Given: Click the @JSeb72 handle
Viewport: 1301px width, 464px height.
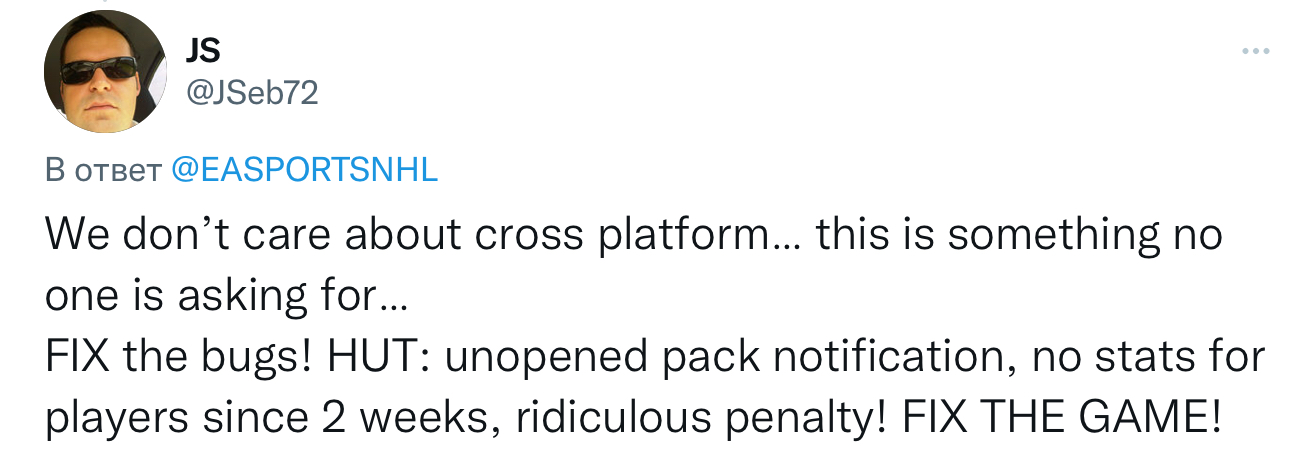Looking at the screenshot, I should [x=252, y=93].
